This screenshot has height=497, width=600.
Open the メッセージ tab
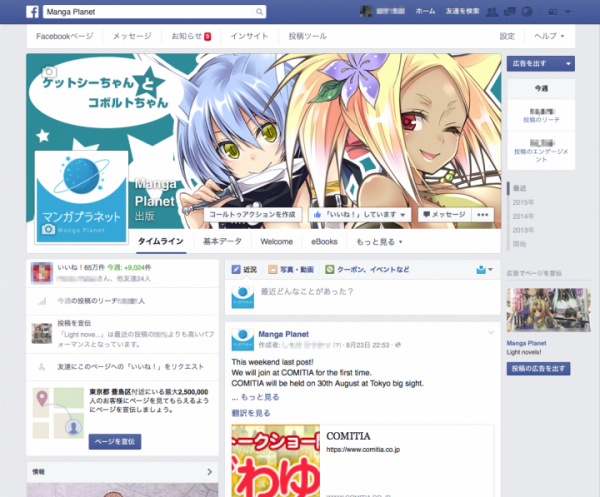132,36
